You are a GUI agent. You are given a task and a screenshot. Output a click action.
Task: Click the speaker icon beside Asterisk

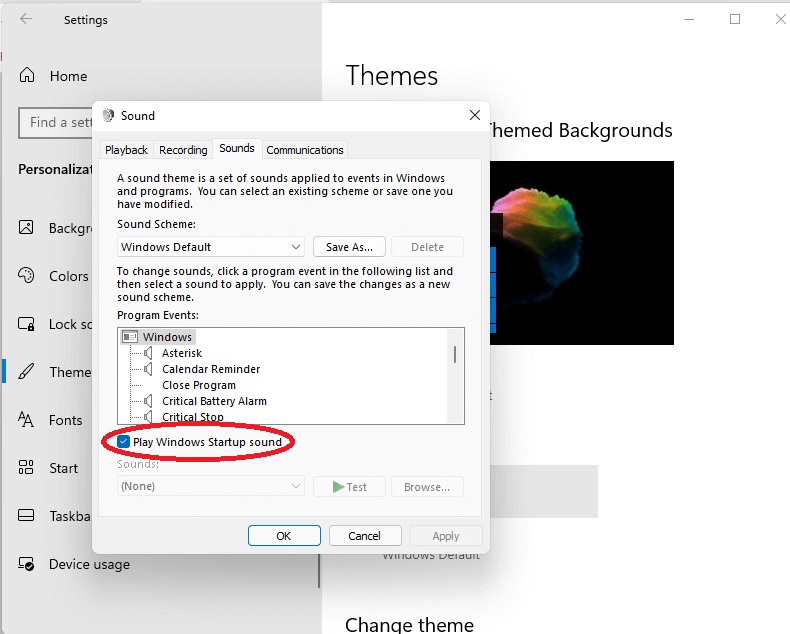pos(148,353)
